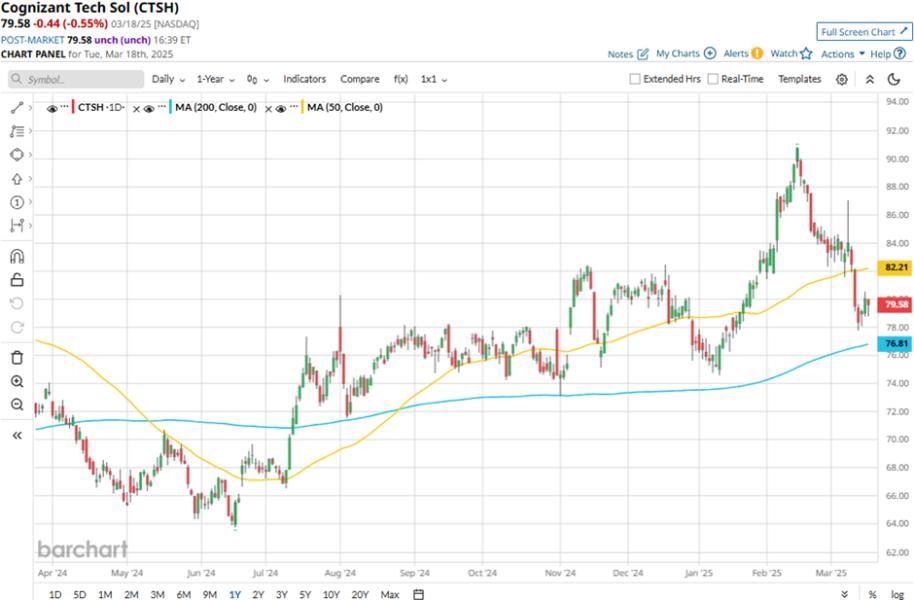
Task: Open the Daily interval dropdown
Action: click(168, 79)
